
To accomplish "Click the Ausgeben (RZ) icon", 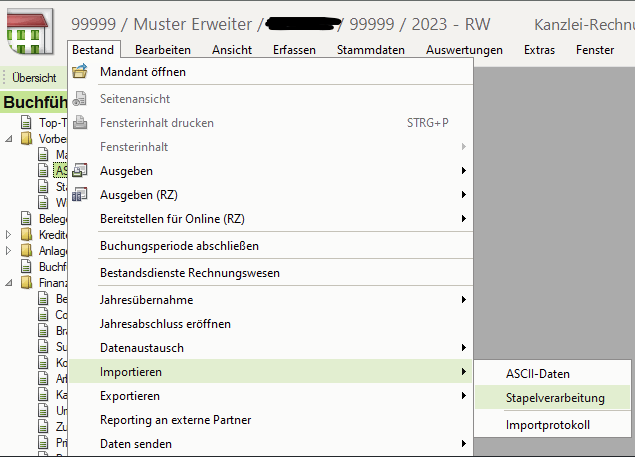I will (80, 194).
